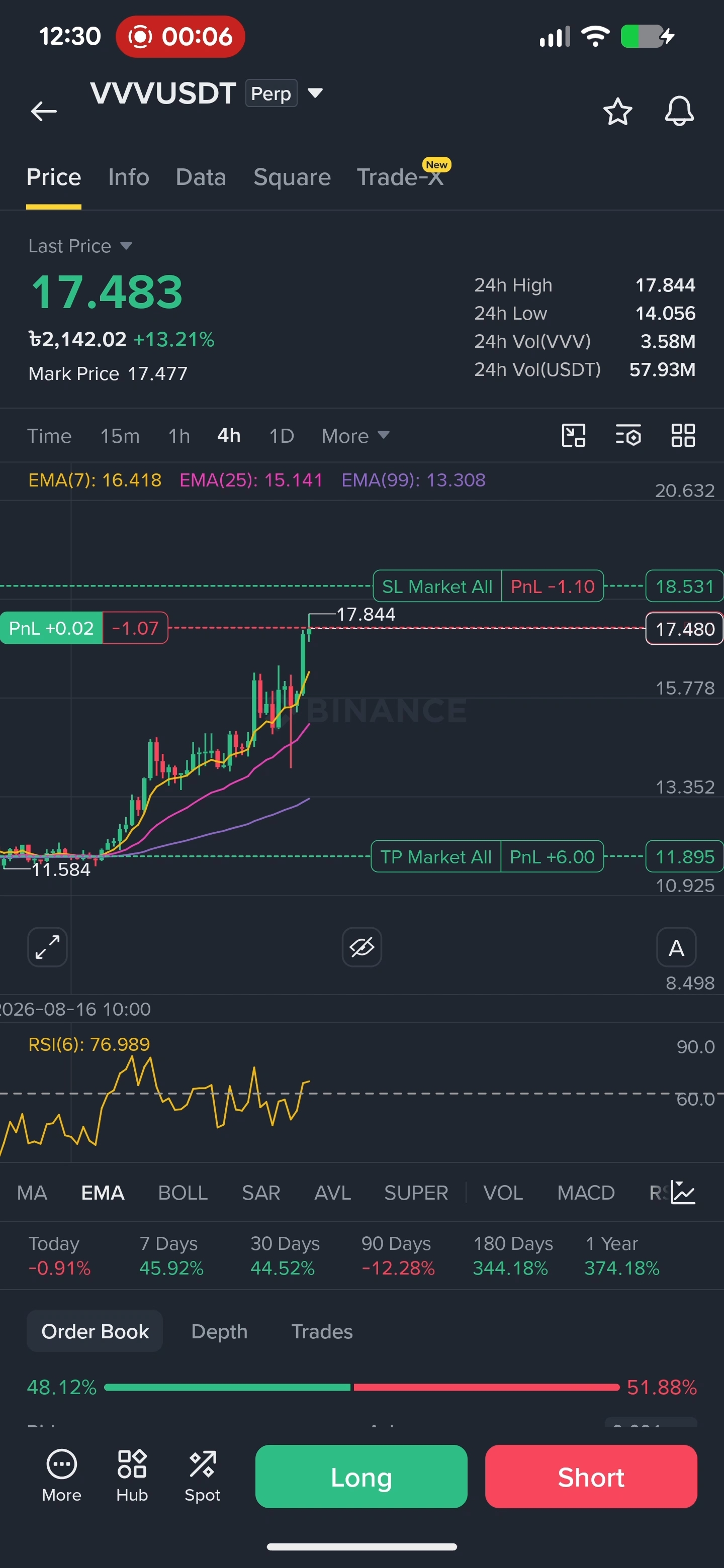
Task: Toggle the EMA indicator
Action: (103, 1193)
